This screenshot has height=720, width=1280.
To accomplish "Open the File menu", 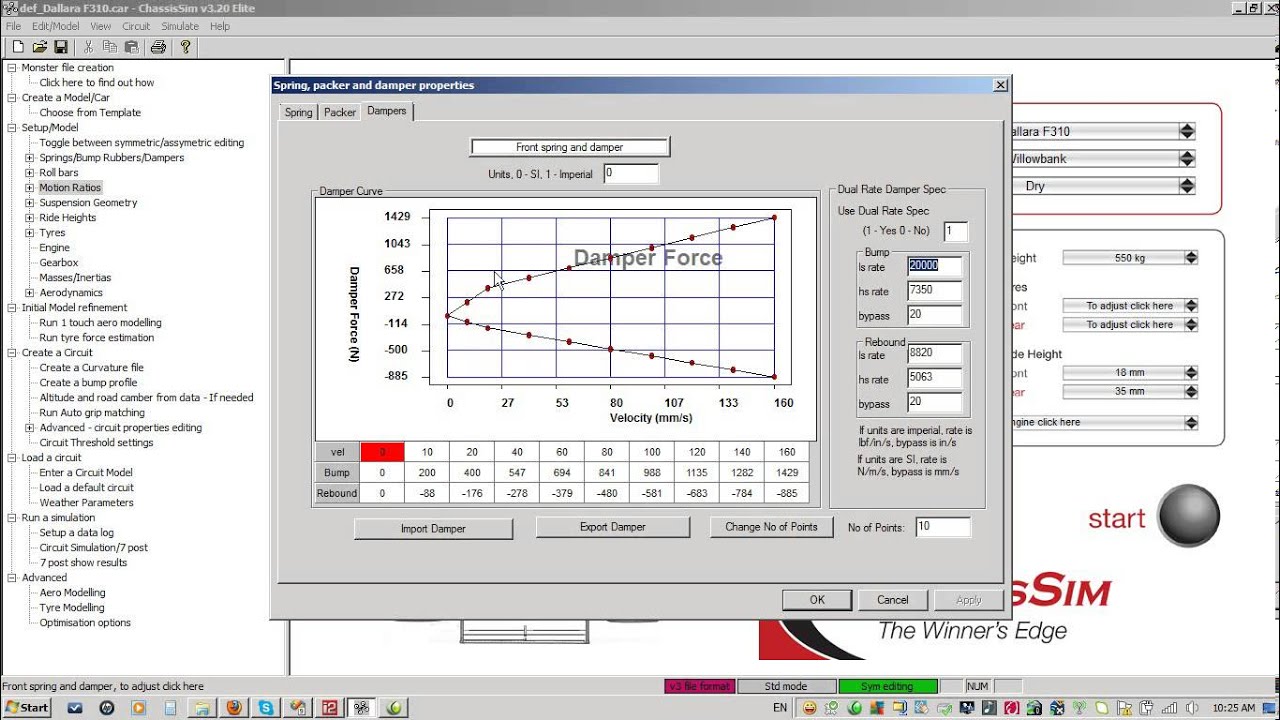I will click(13, 26).
